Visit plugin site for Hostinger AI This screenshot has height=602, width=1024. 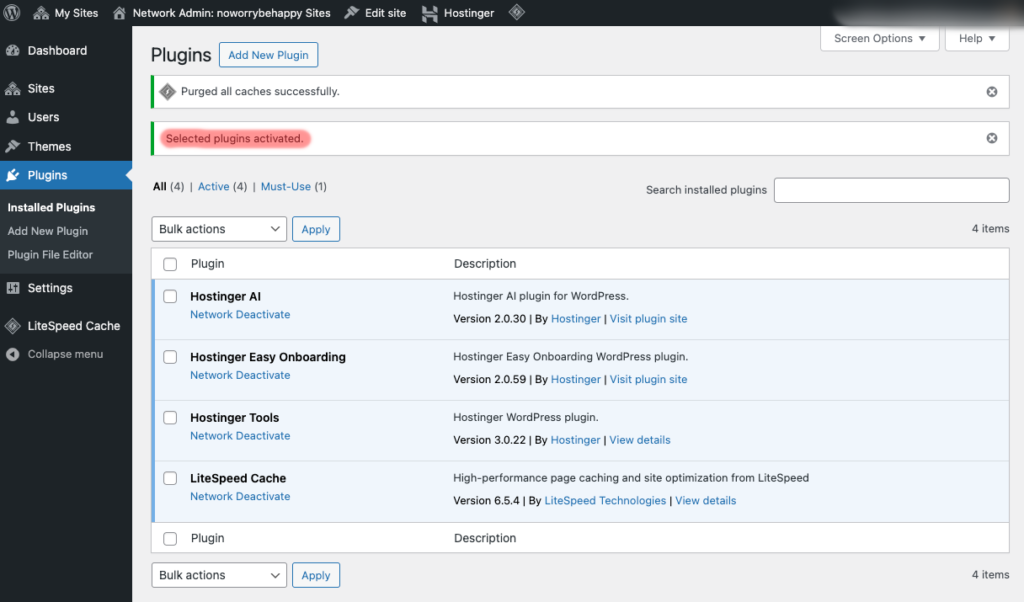point(648,319)
